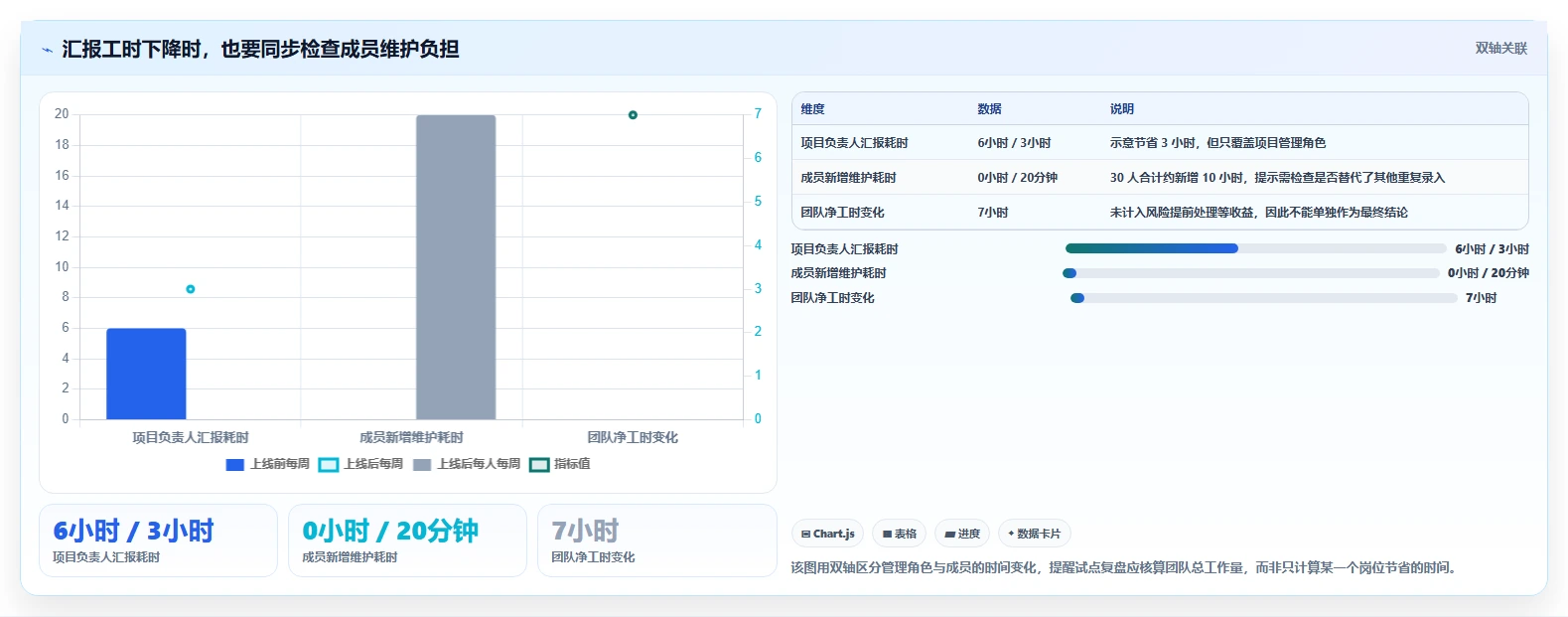Click table cell 成员新增维护耗时
The image size is (1568, 617).
click(849, 178)
